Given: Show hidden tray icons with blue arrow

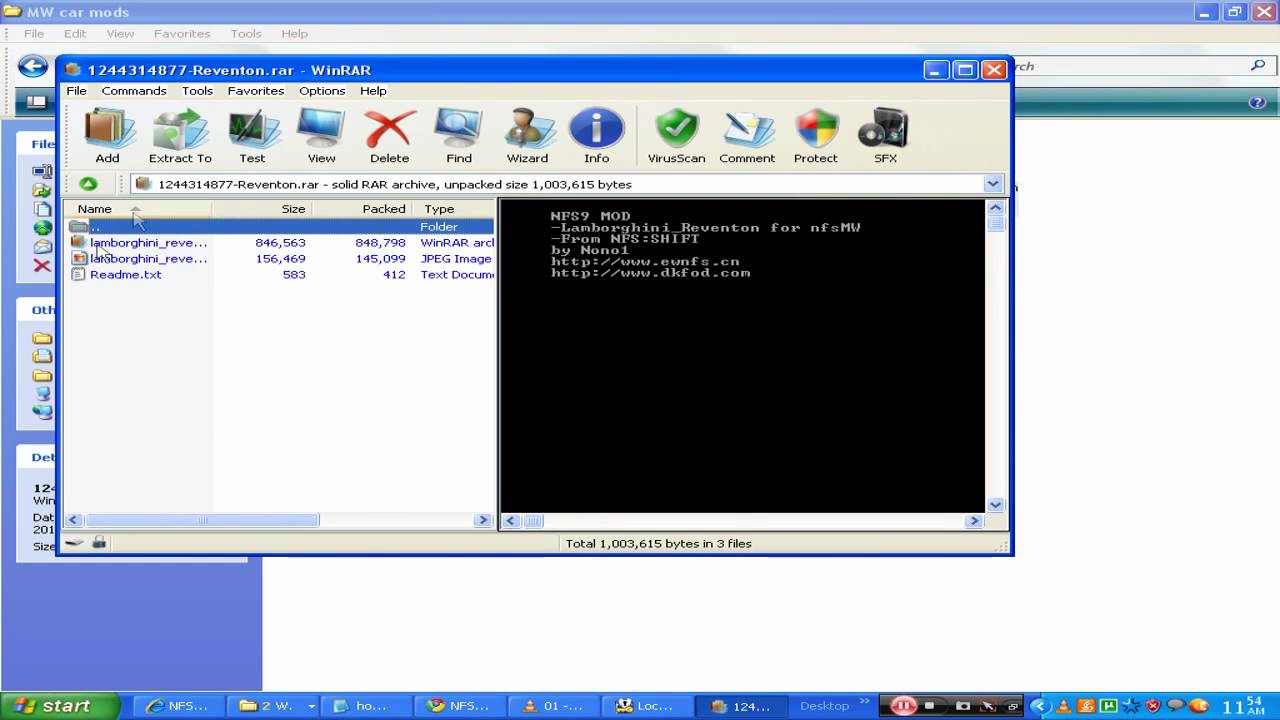Looking at the screenshot, I should pyautogui.click(x=1039, y=706).
